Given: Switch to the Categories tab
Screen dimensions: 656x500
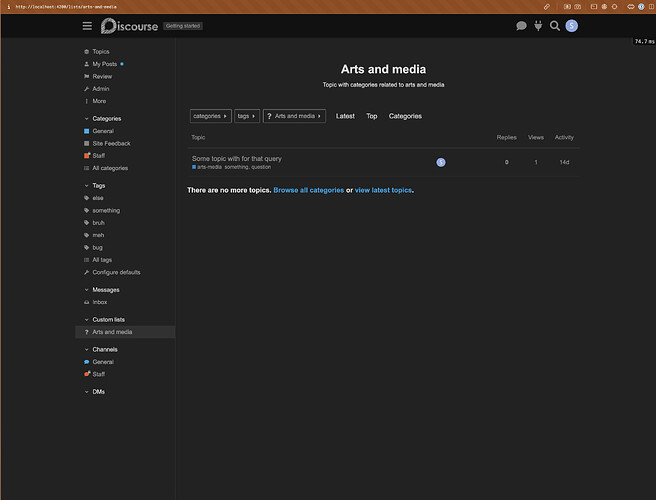Looking at the screenshot, I should click(405, 116).
